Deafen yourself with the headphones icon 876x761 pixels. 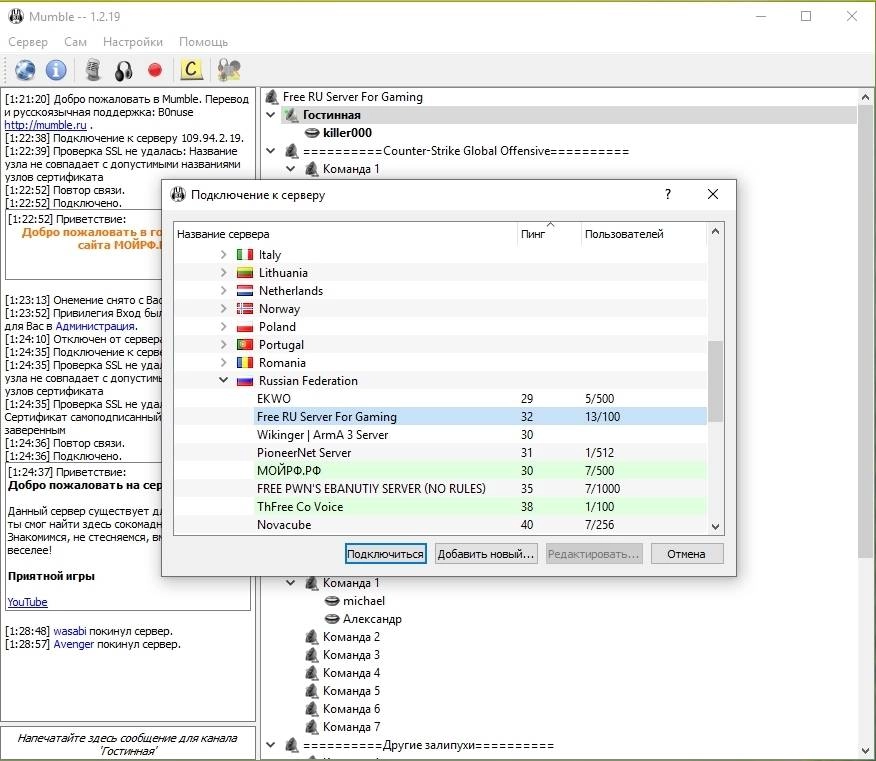click(123, 71)
